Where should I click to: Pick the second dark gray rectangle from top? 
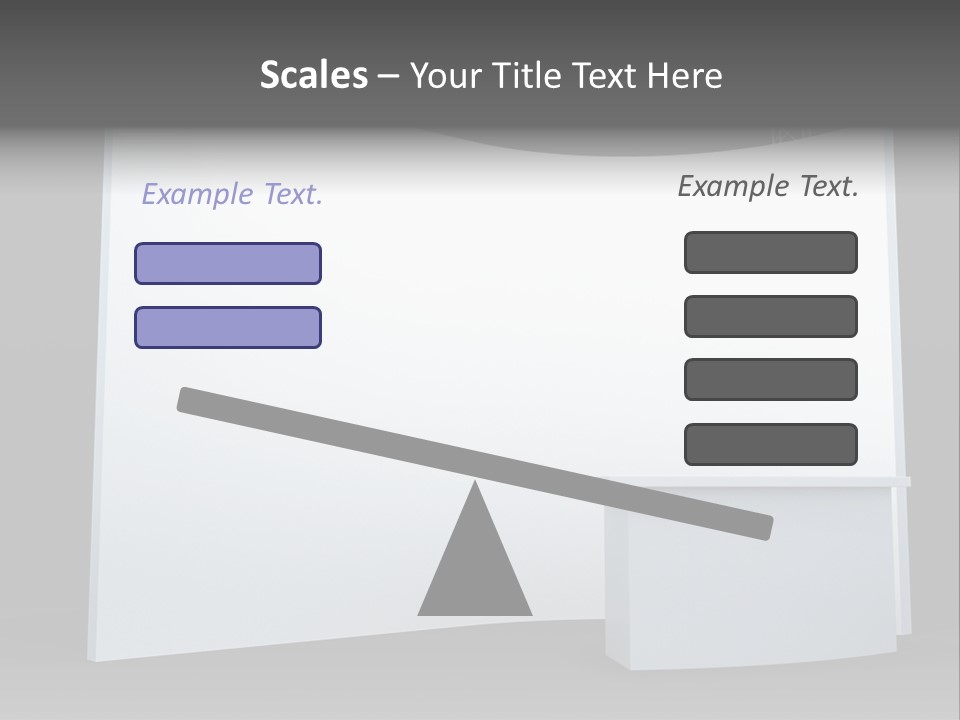(771, 317)
